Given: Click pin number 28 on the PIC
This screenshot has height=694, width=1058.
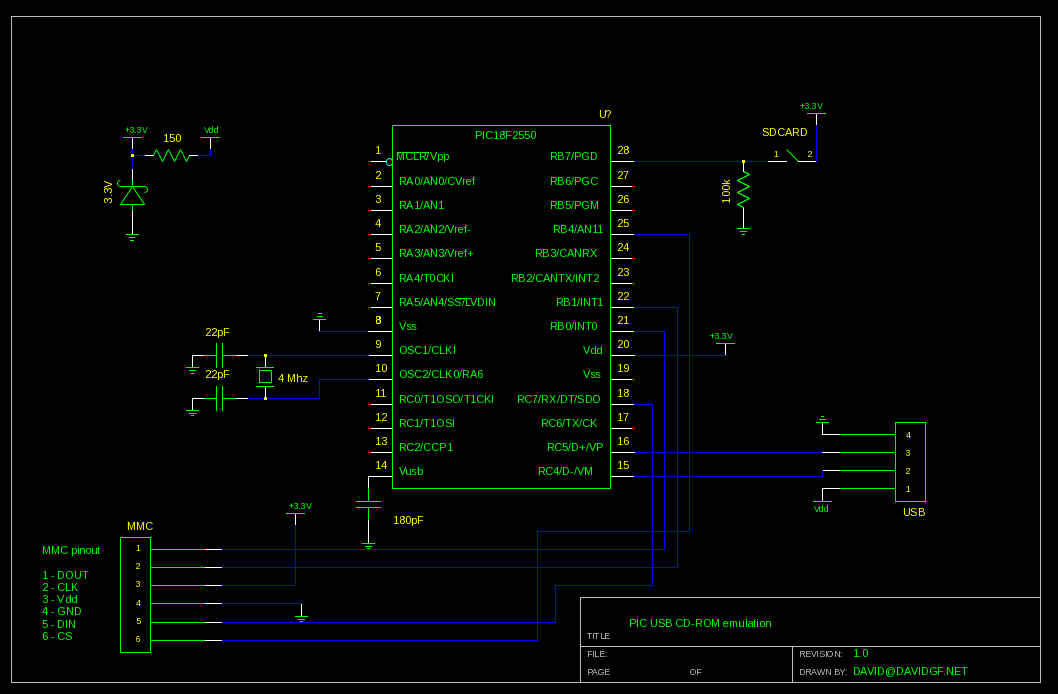Looking at the screenshot, I should point(623,150).
